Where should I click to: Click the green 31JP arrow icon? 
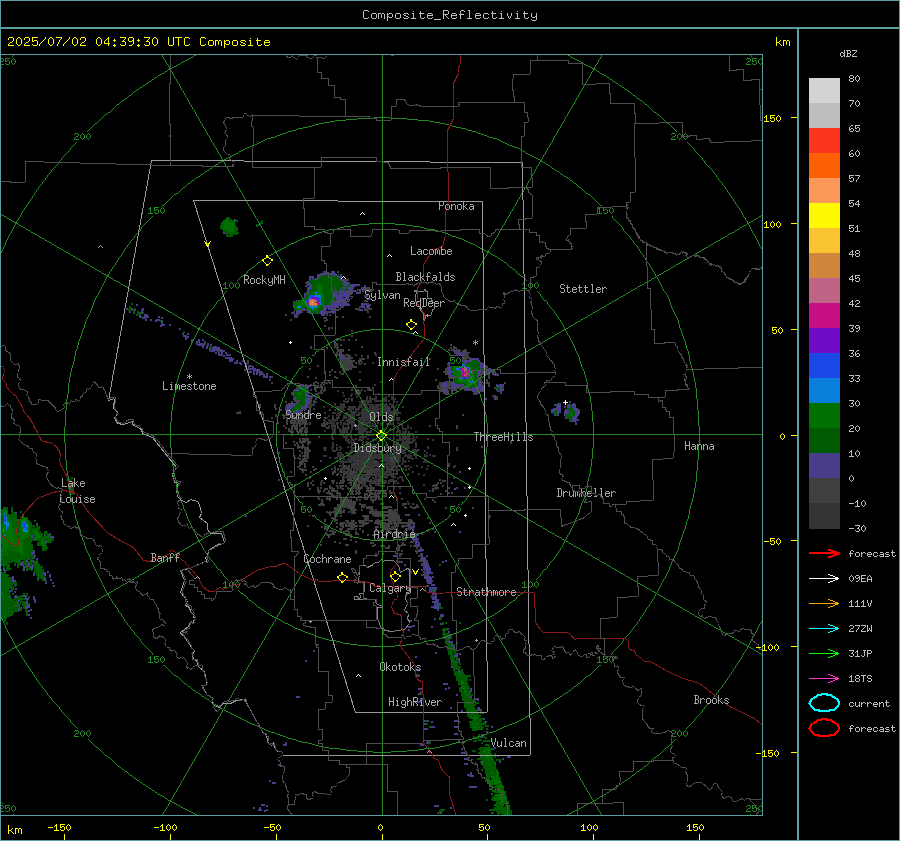824,653
